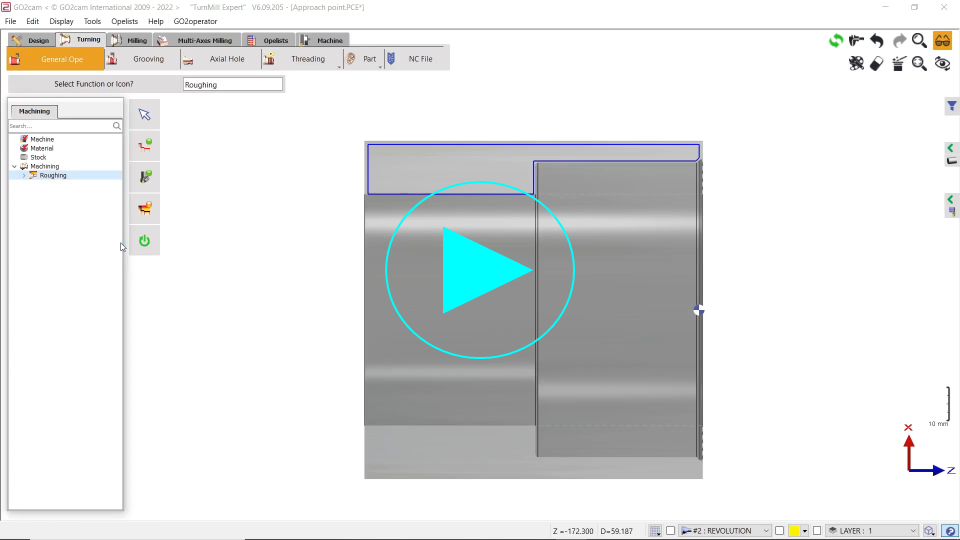Click the magic wand hat icon

[899, 63]
